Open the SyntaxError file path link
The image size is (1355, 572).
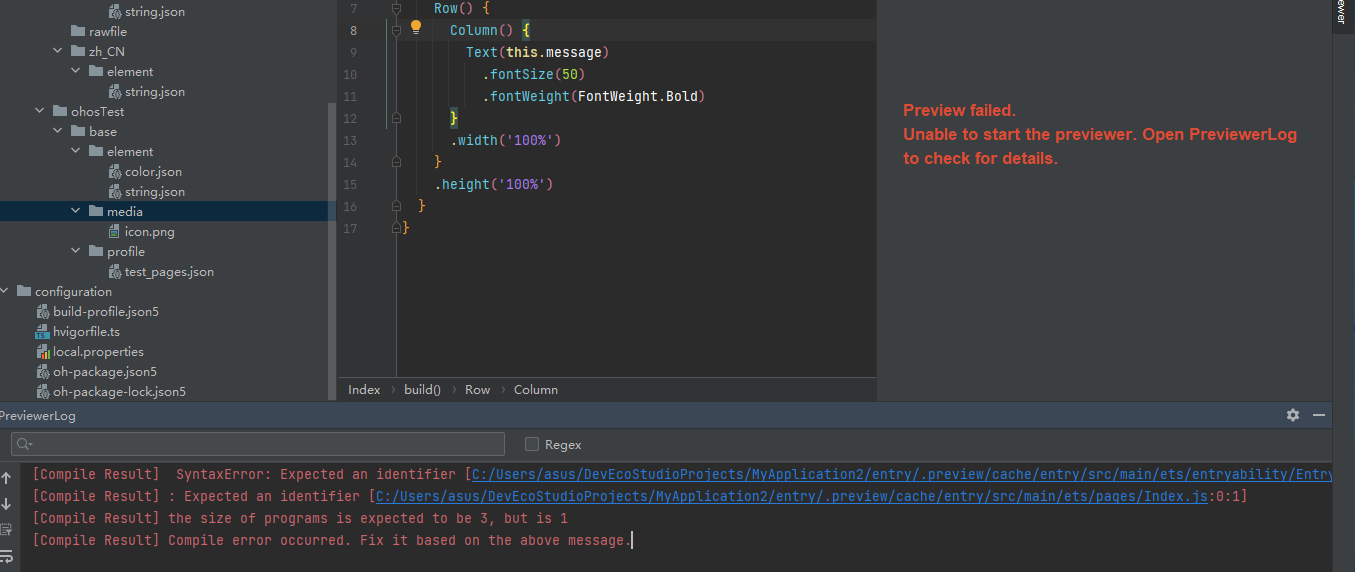click(x=902, y=474)
